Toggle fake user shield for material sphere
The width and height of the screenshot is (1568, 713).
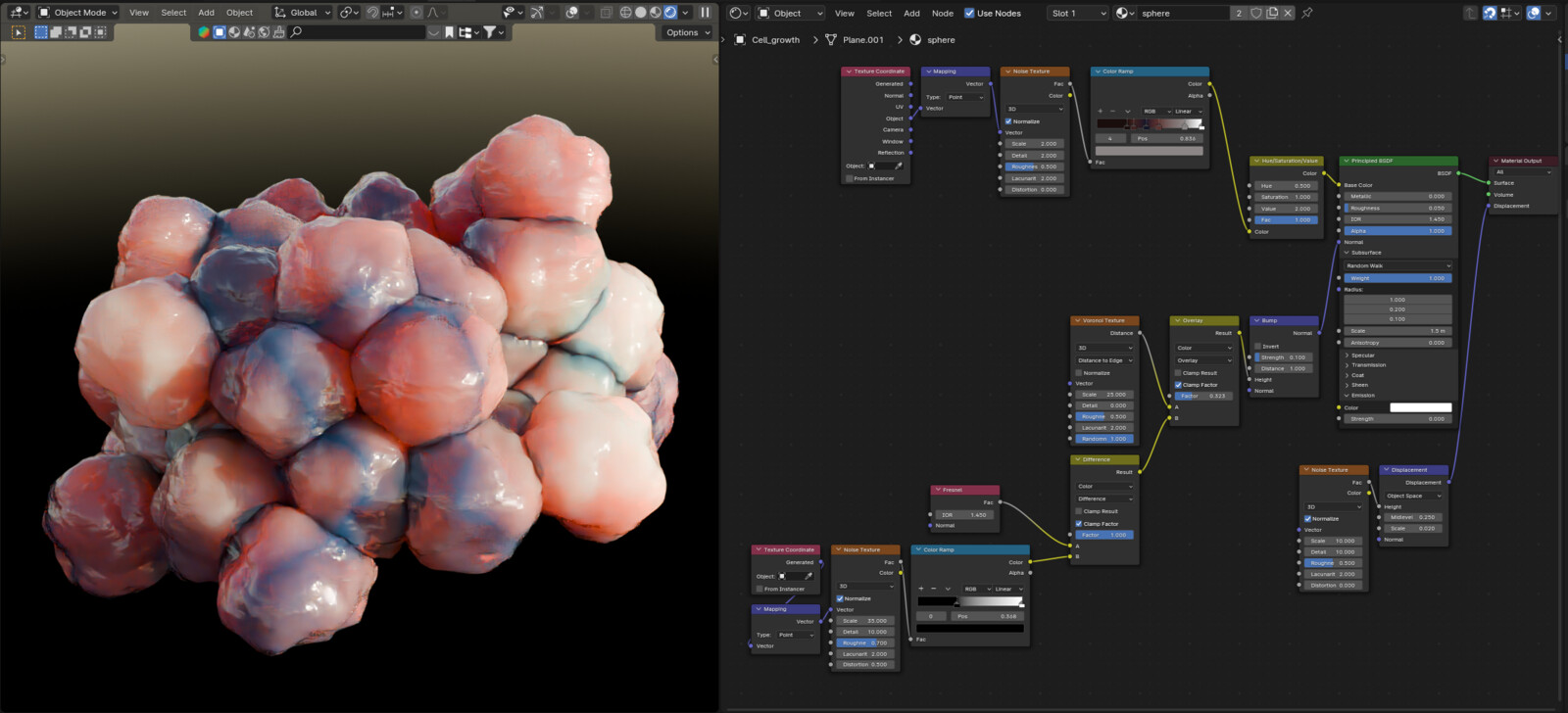(x=1256, y=13)
